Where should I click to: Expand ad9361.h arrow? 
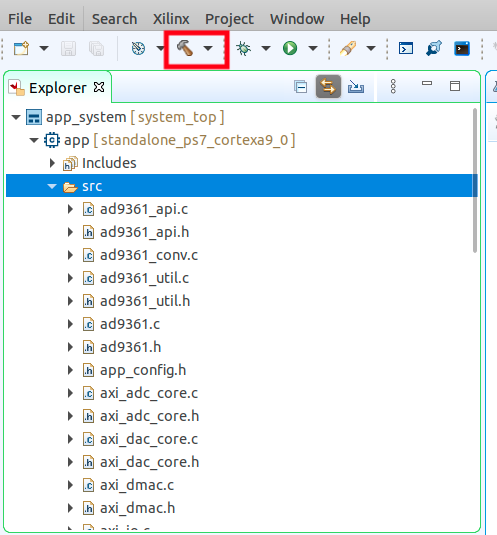tap(70, 347)
